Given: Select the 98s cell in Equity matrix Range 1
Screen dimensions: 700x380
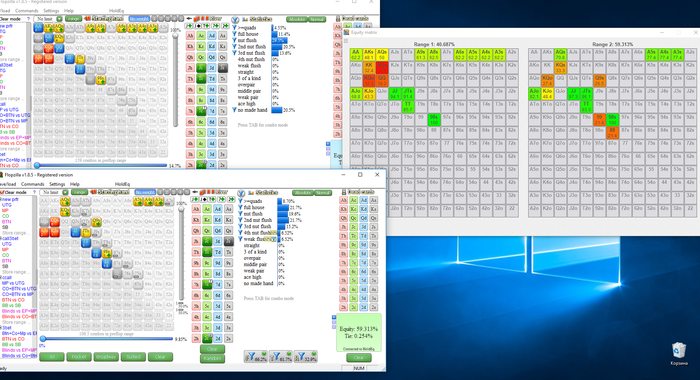Looking at the screenshot, I should (x=434, y=120).
